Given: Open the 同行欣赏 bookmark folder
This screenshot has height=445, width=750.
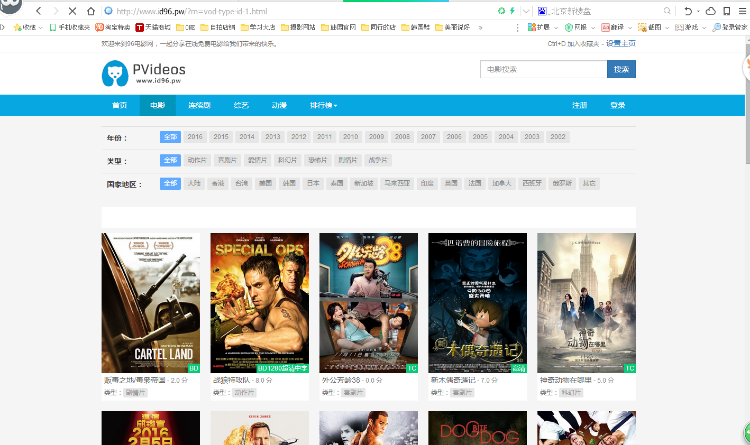Looking at the screenshot, I should [378, 27].
